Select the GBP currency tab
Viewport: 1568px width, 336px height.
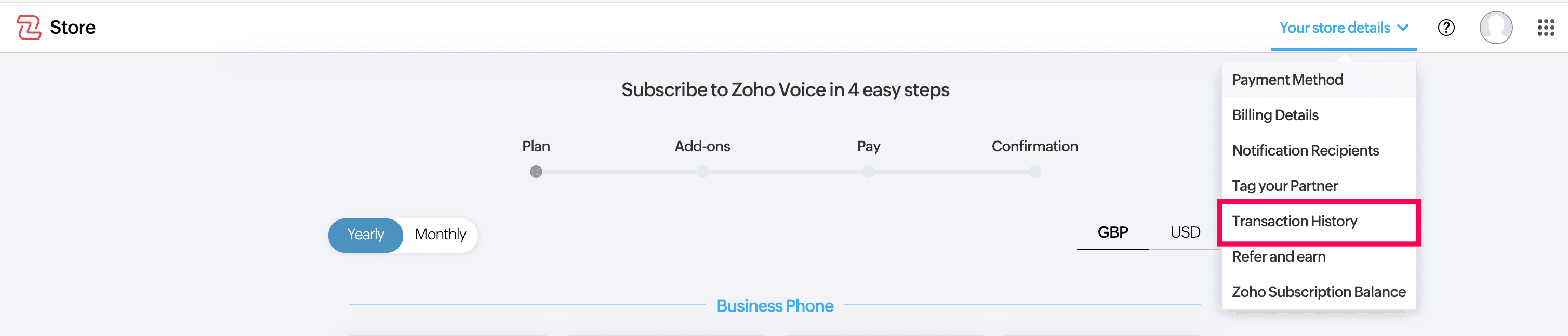(x=1112, y=232)
